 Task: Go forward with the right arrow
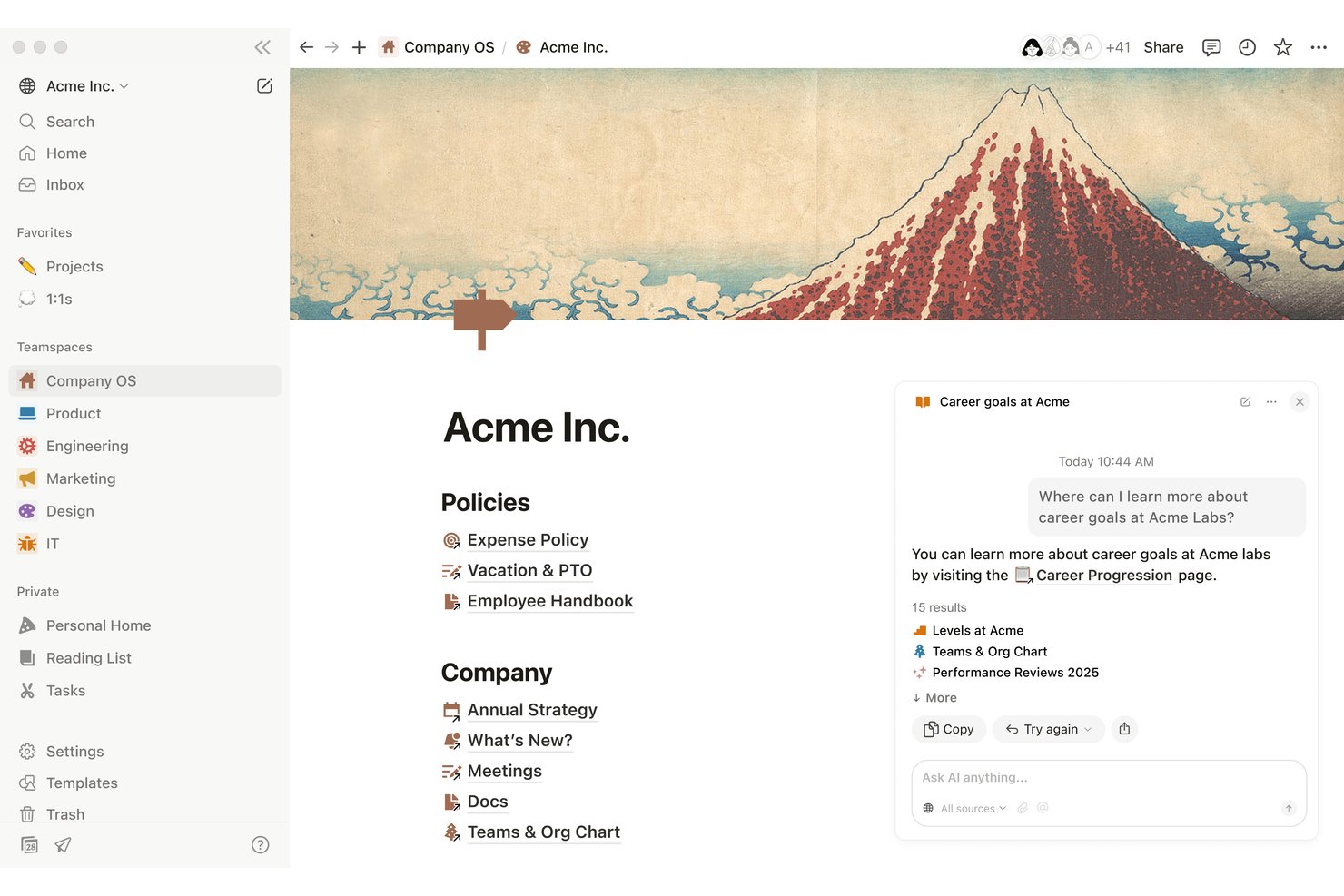(x=331, y=47)
